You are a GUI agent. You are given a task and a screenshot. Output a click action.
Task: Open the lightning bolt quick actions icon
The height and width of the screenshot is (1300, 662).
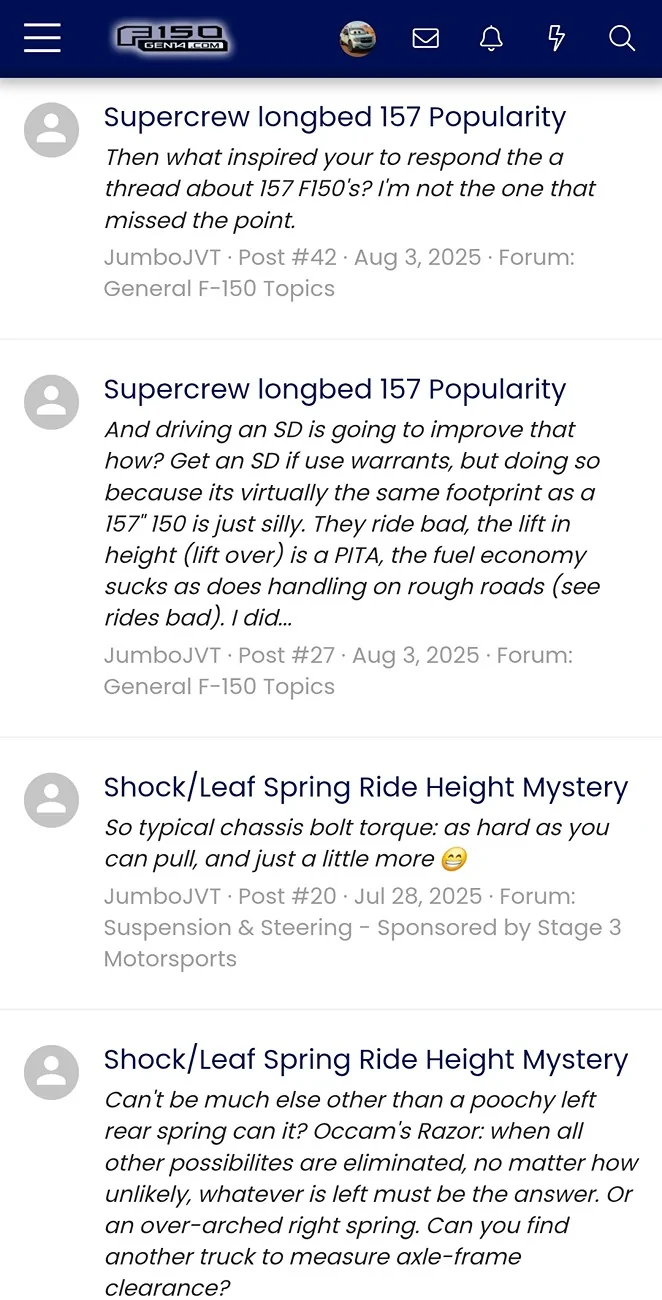[556, 38]
